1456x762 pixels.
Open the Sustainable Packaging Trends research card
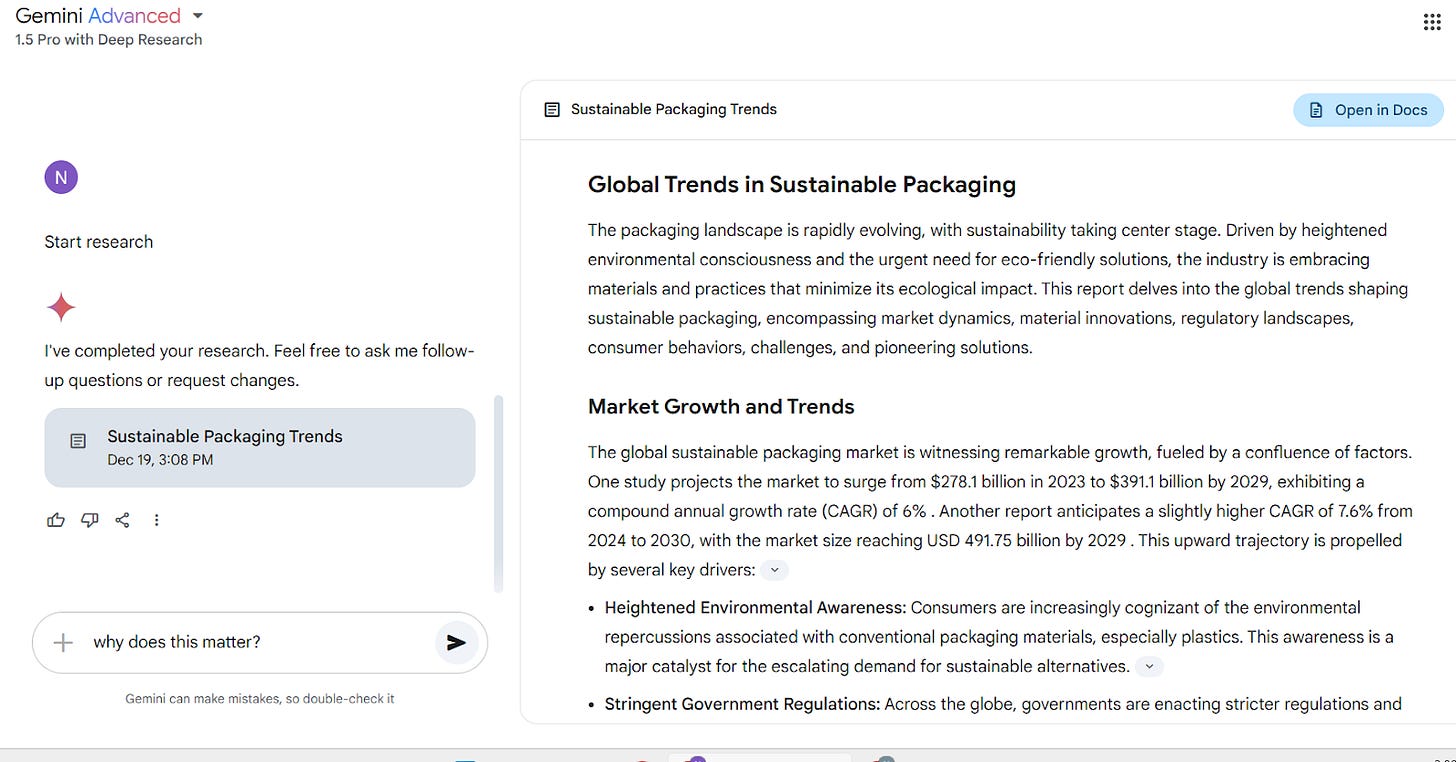(x=259, y=446)
